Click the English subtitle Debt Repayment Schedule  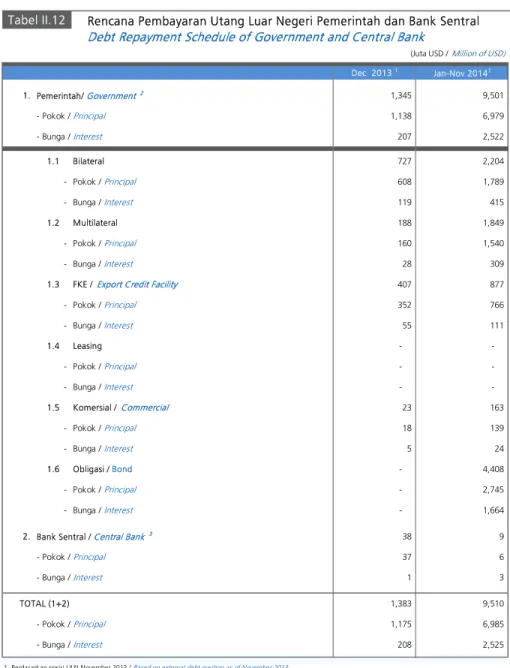(x=256, y=37)
